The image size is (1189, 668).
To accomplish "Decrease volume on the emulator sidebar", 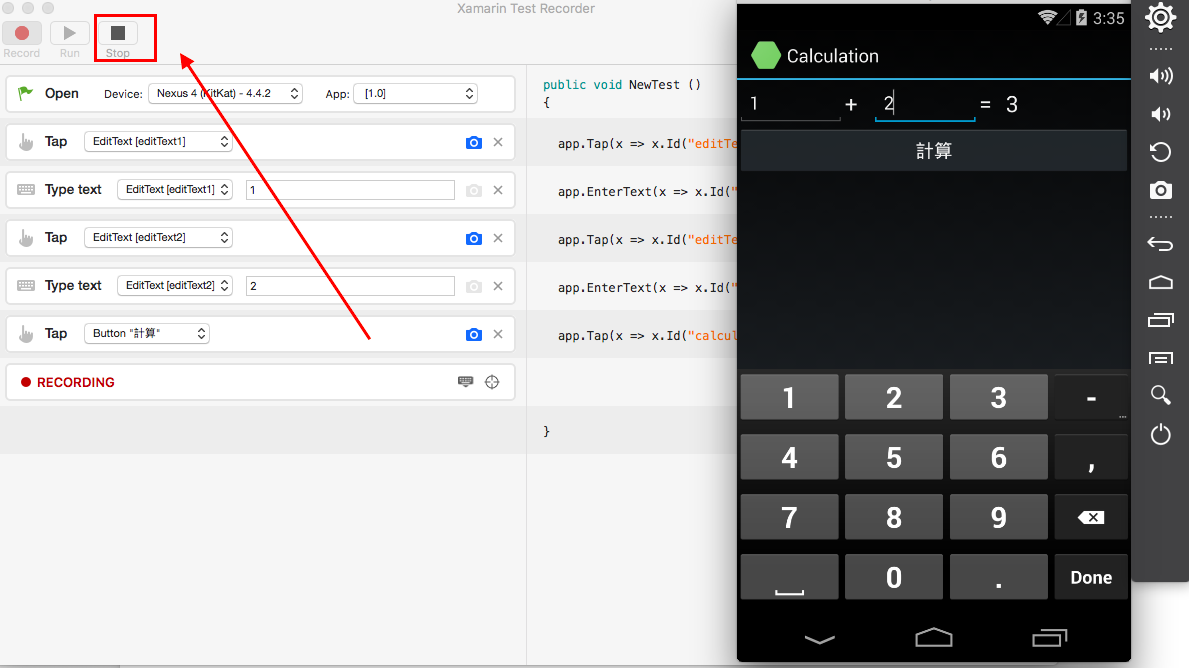I will (1160, 114).
